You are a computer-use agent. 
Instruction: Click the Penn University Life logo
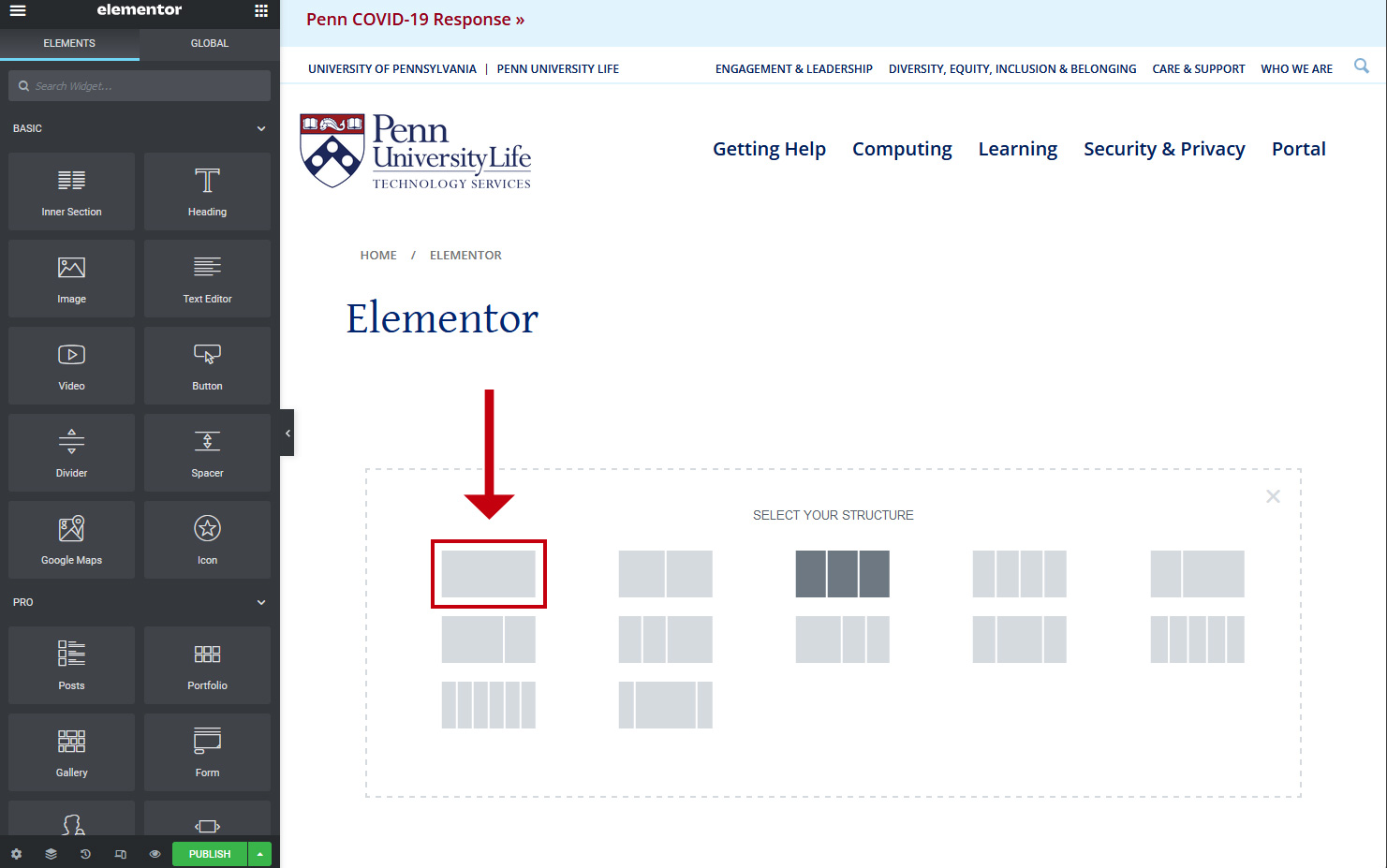tap(415, 151)
